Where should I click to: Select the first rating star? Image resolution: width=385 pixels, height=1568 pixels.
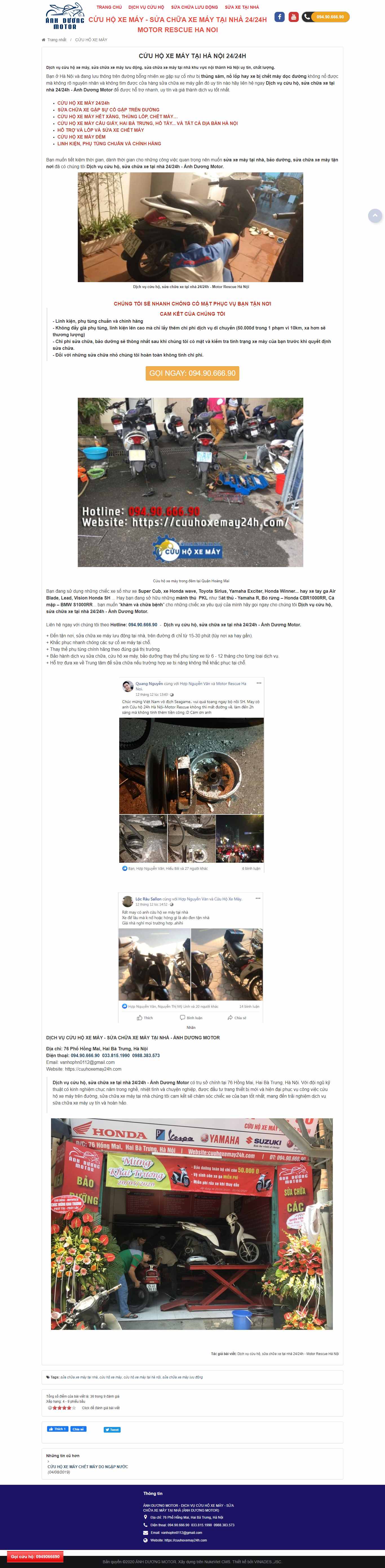click(55, 1408)
